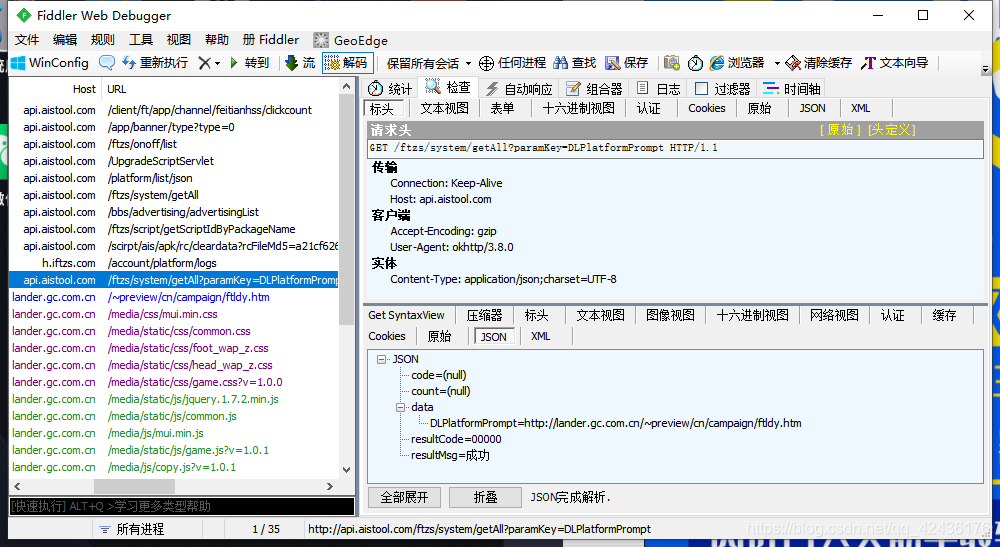Click the camera screenshot icon
The image size is (1000, 547).
click(x=672, y=63)
